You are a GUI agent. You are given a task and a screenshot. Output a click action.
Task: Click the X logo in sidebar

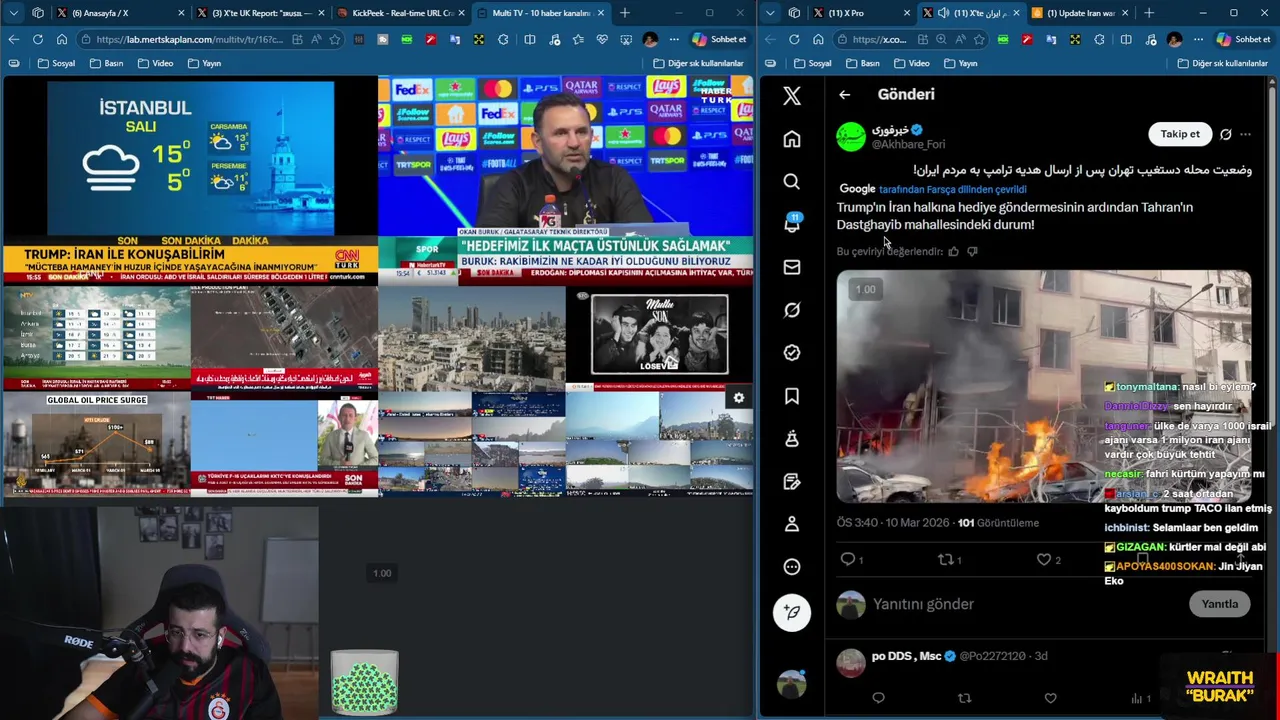click(x=792, y=96)
